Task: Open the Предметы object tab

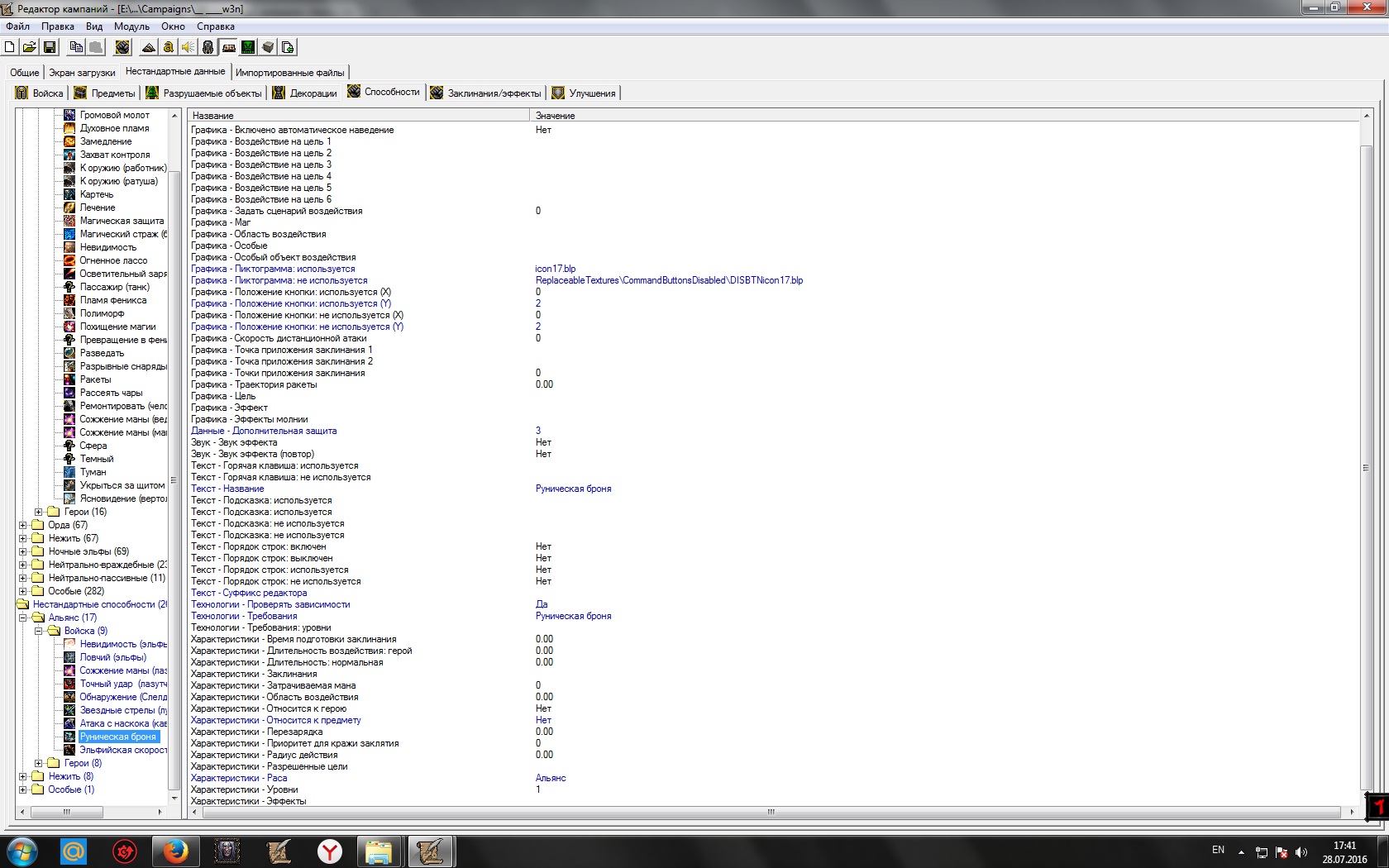Action: pyautogui.click(x=104, y=93)
